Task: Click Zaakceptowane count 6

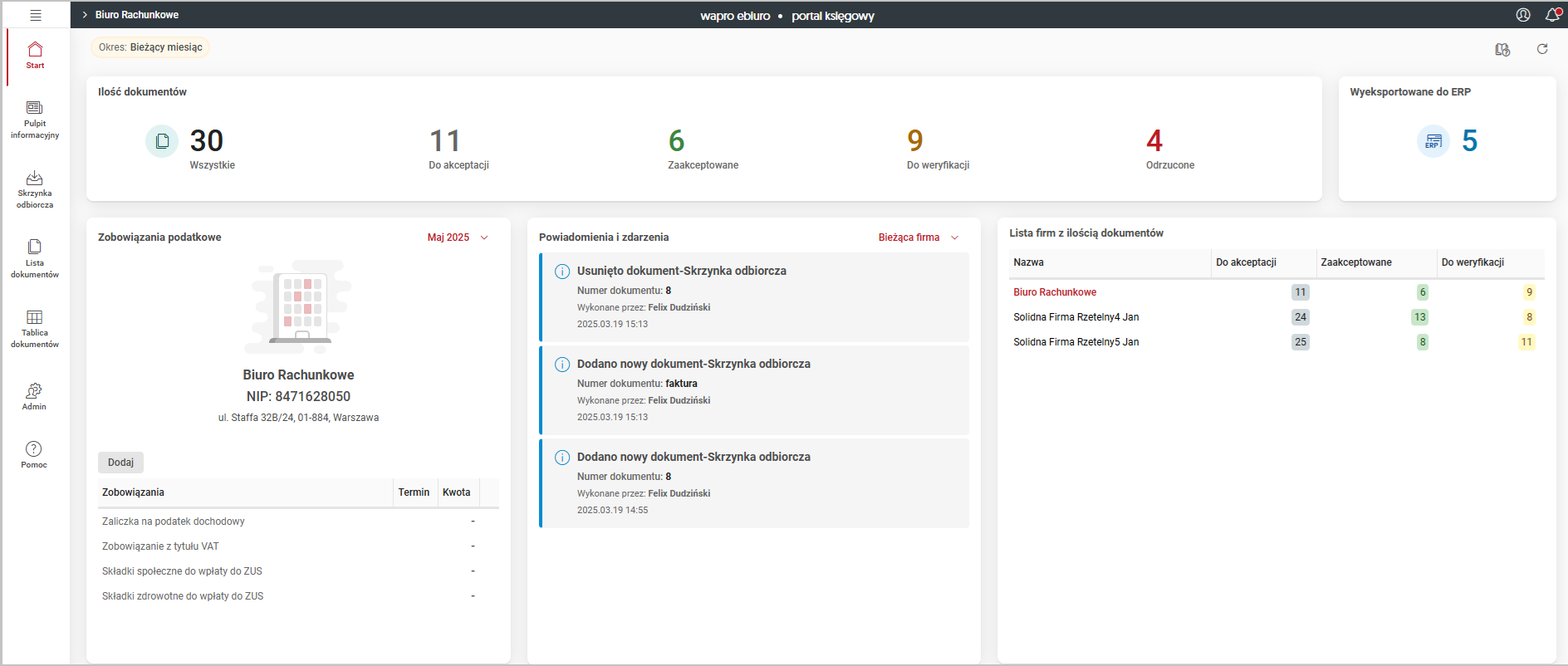Action: pos(677,141)
